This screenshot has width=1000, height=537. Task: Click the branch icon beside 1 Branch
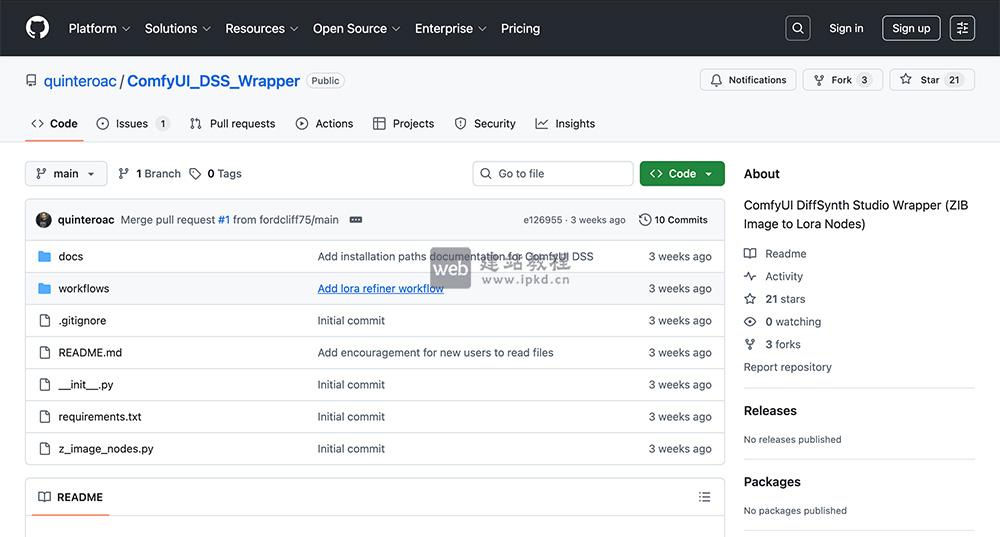[x=124, y=173]
